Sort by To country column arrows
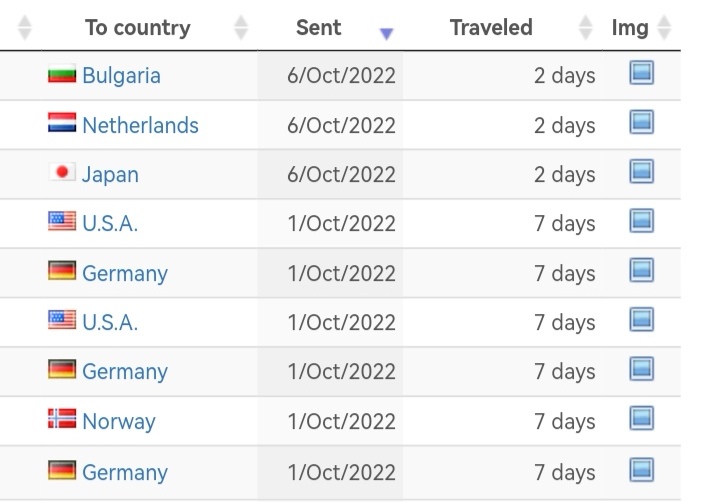The width and height of the screenshot is (712, 502). [x=241, y=28]
